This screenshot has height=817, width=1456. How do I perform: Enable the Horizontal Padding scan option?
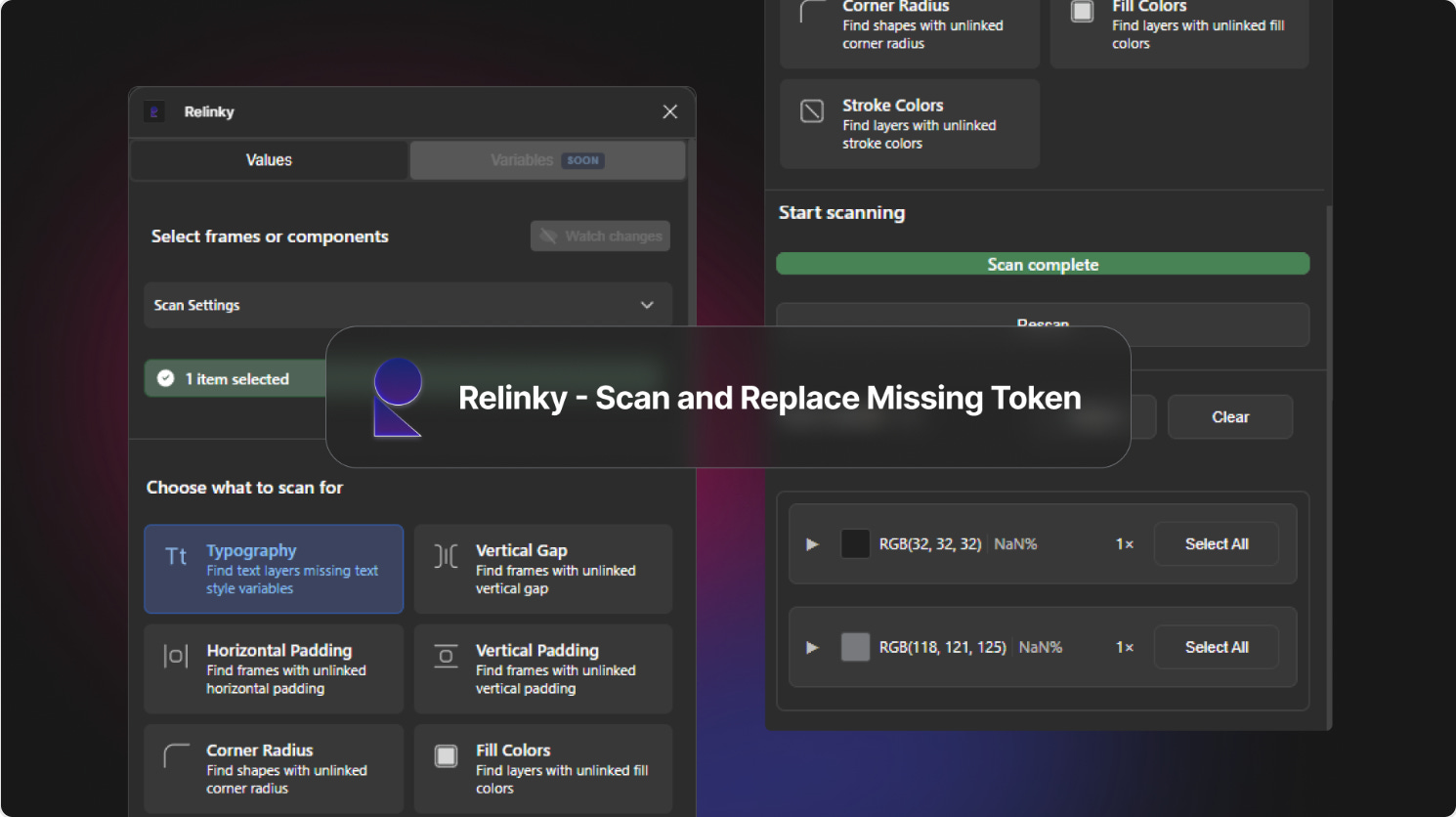[x=274, y=668]
